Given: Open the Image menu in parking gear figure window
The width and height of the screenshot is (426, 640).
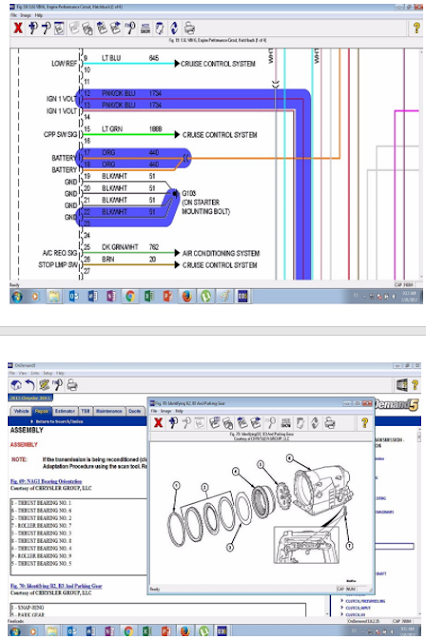Looking at the screenshot, I should click(166, 411).
